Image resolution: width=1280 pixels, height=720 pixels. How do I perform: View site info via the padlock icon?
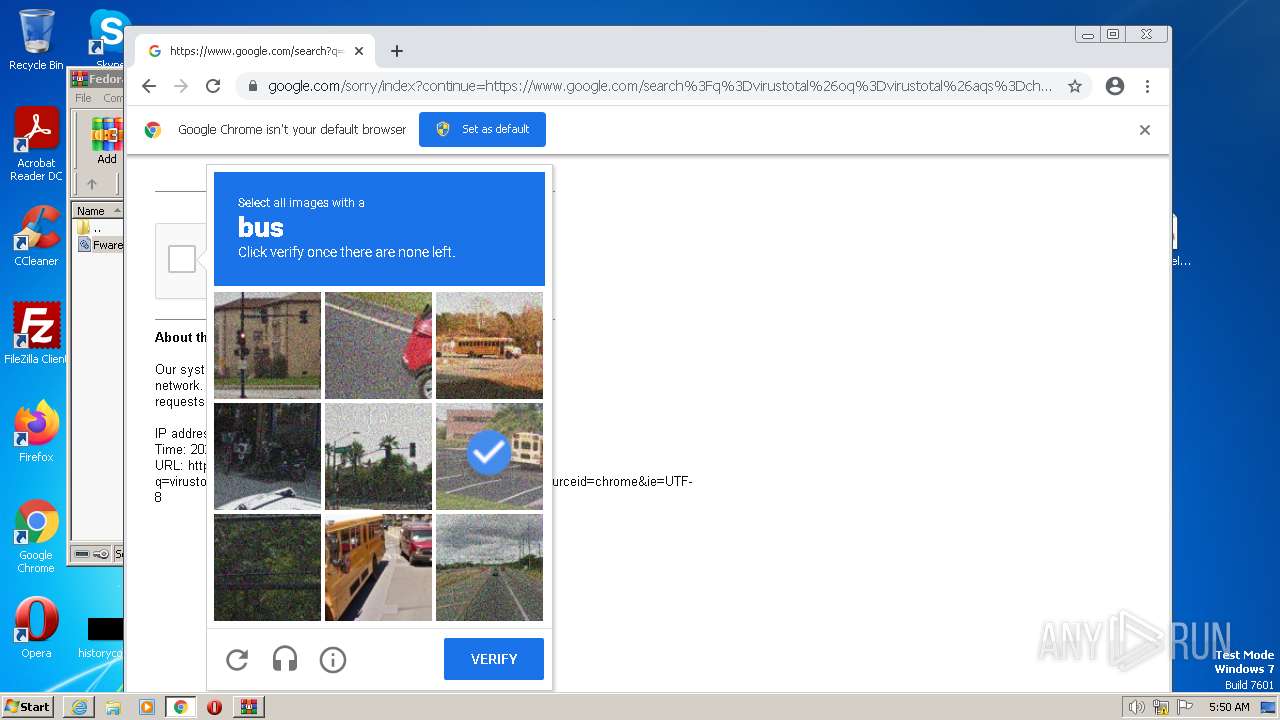[253, 86]
